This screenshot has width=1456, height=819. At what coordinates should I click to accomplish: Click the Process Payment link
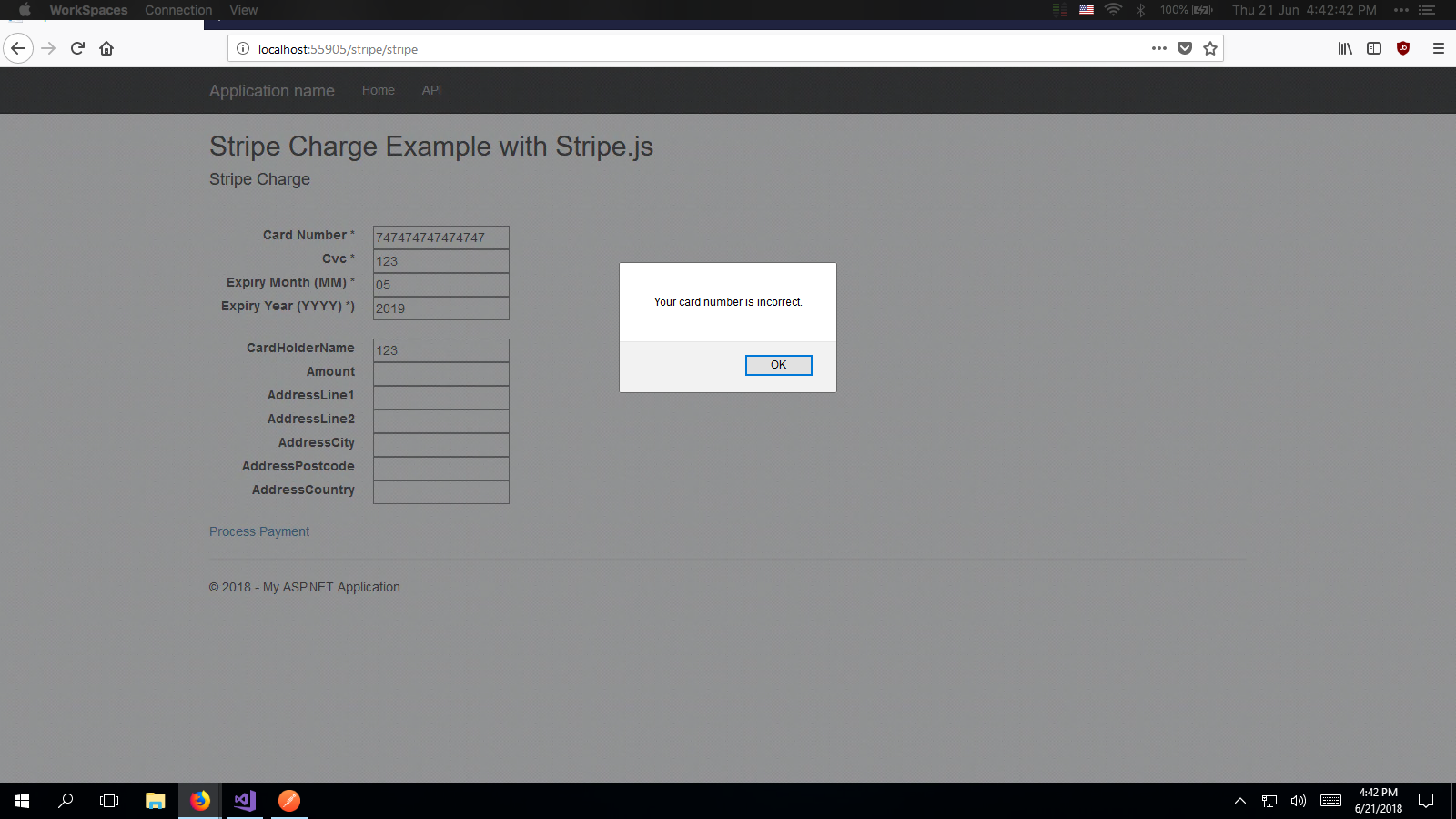[x=259, y=531]
